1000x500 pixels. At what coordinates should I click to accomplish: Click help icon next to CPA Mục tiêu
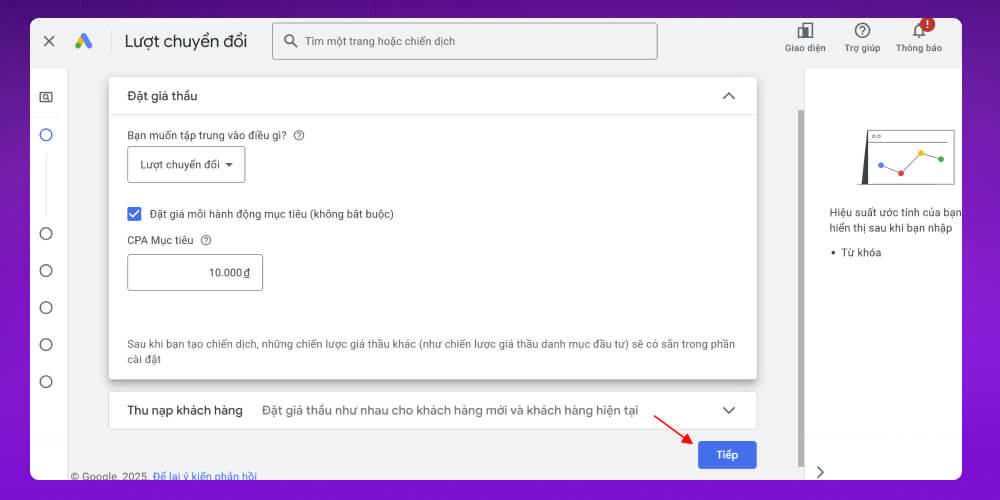point(206,240)
